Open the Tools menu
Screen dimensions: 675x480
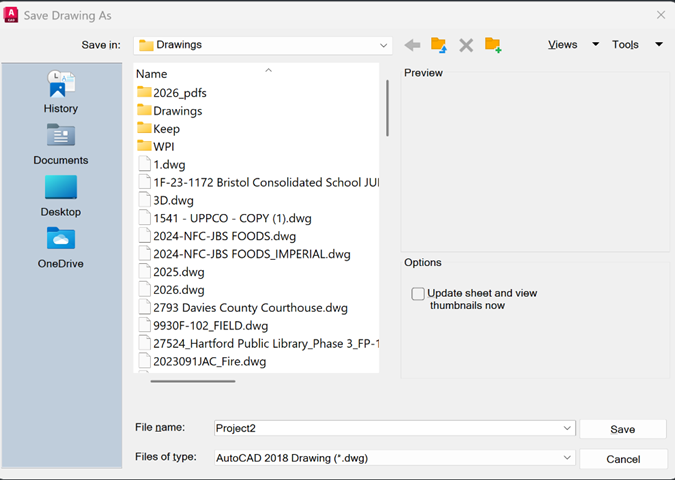click(625, 44)
